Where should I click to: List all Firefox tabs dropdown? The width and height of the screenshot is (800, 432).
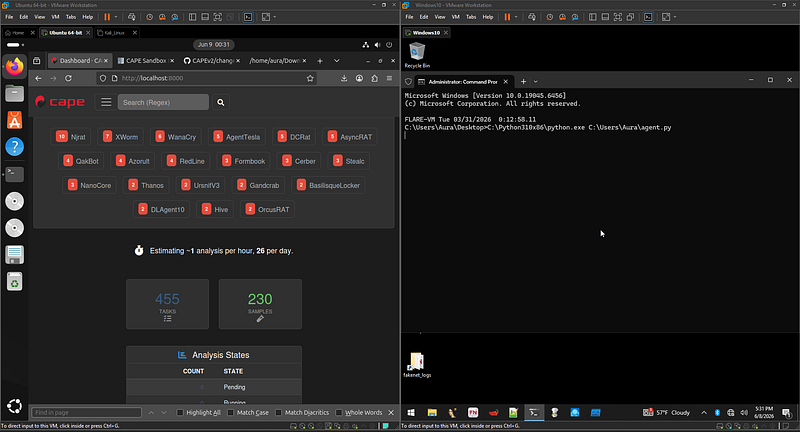click(x=337, y=61)
